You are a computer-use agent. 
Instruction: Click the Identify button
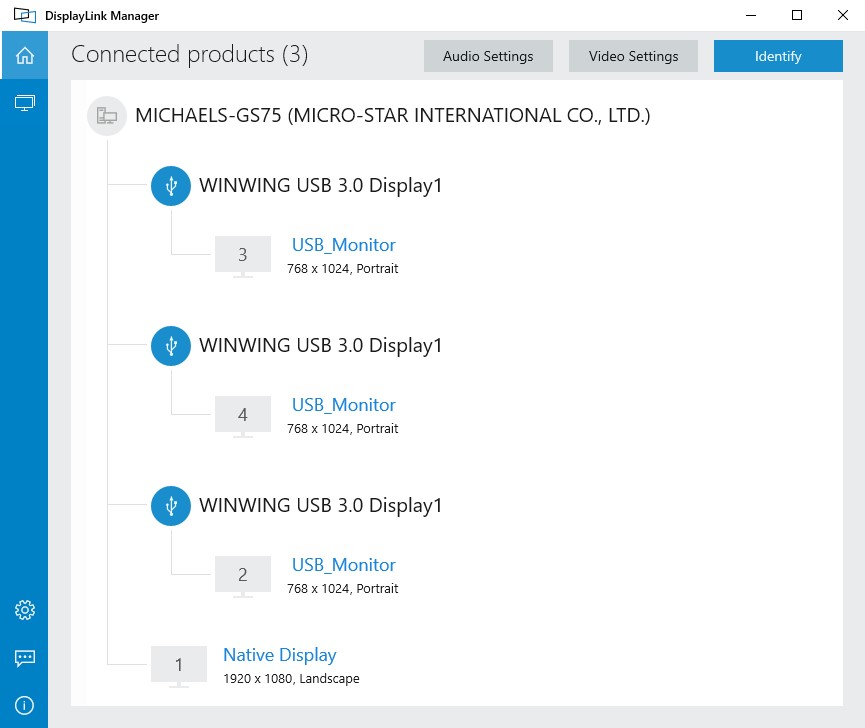[x=778, y=56]
